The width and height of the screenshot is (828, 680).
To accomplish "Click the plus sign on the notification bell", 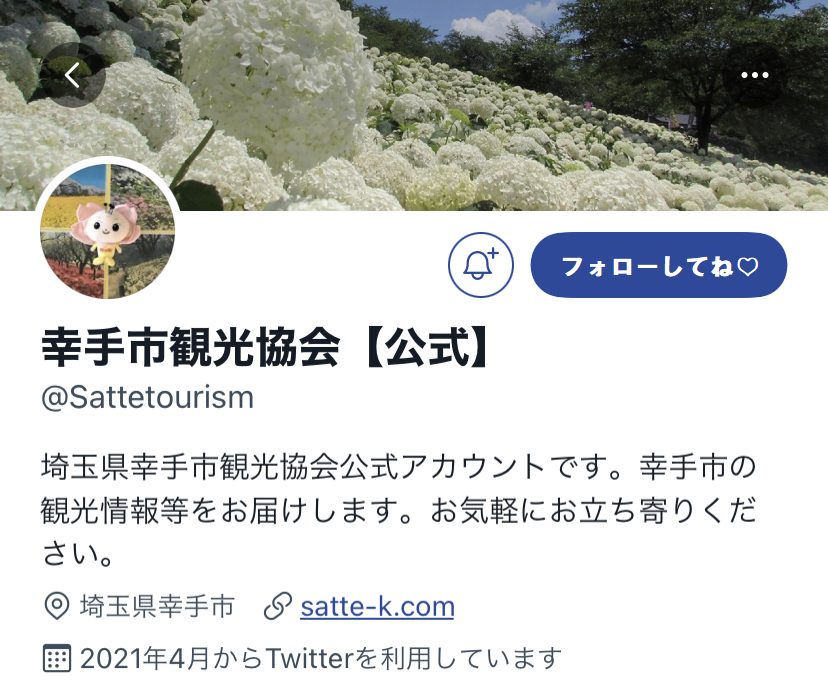I will point(494,253).
